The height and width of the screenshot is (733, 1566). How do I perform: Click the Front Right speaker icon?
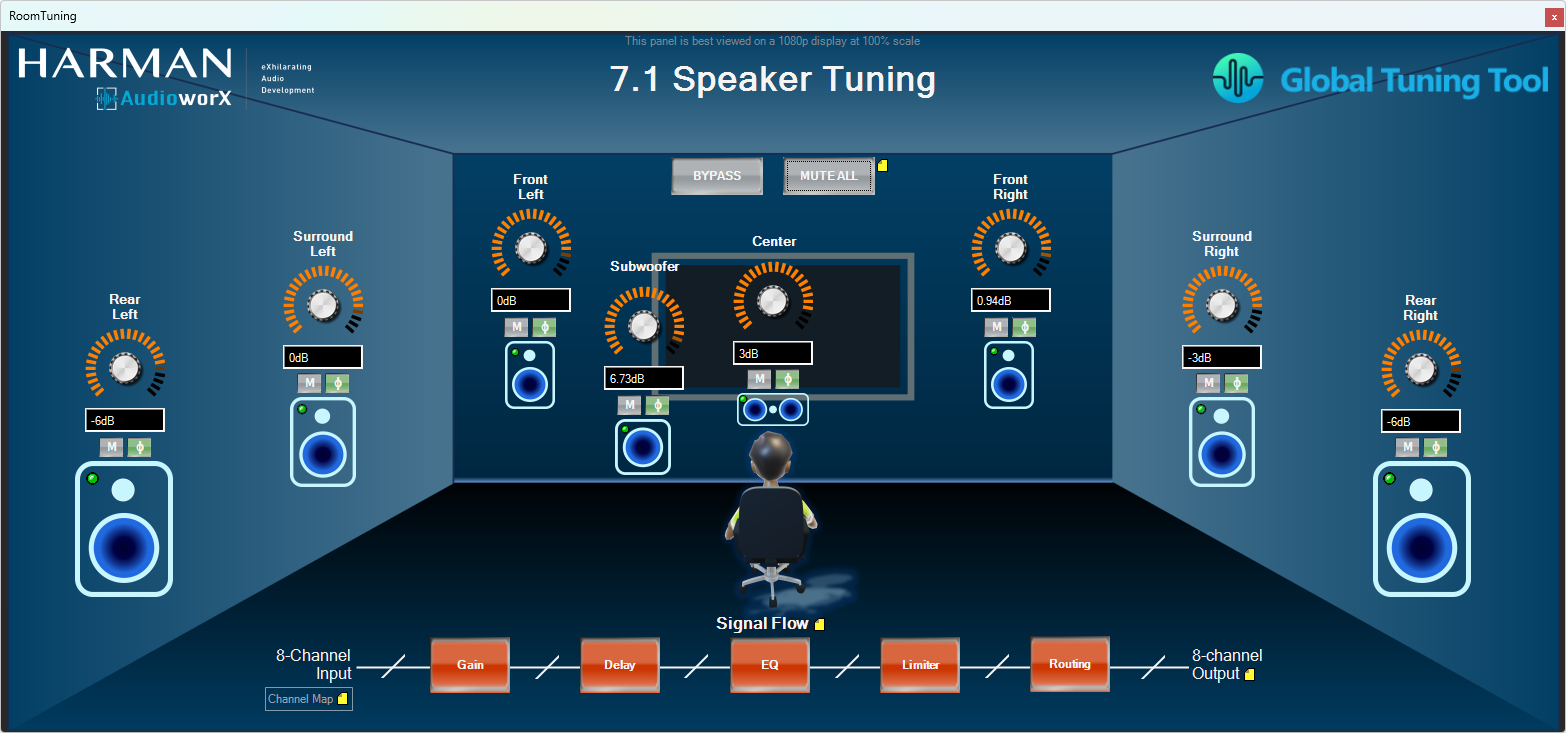(x=1009, y=375)
